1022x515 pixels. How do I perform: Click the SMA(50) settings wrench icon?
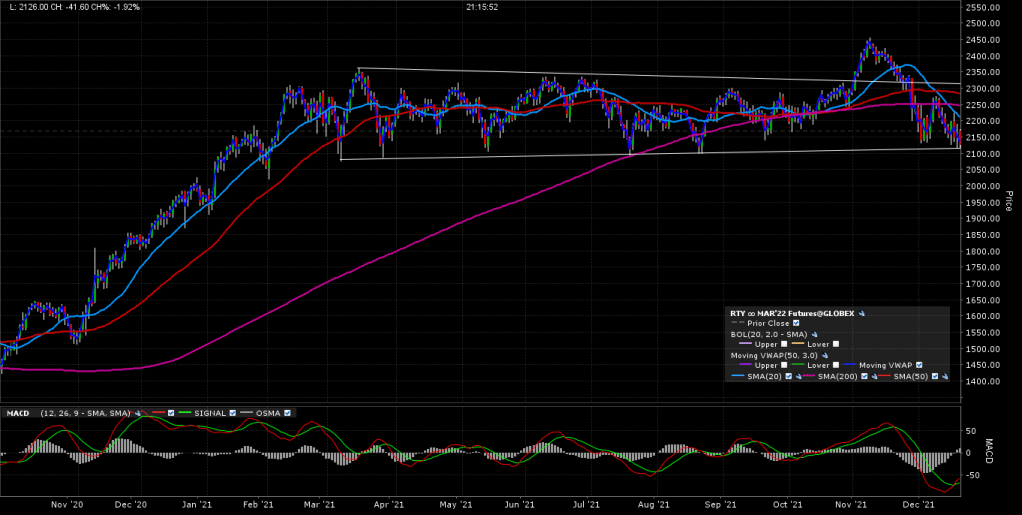[x=945, y=376]
